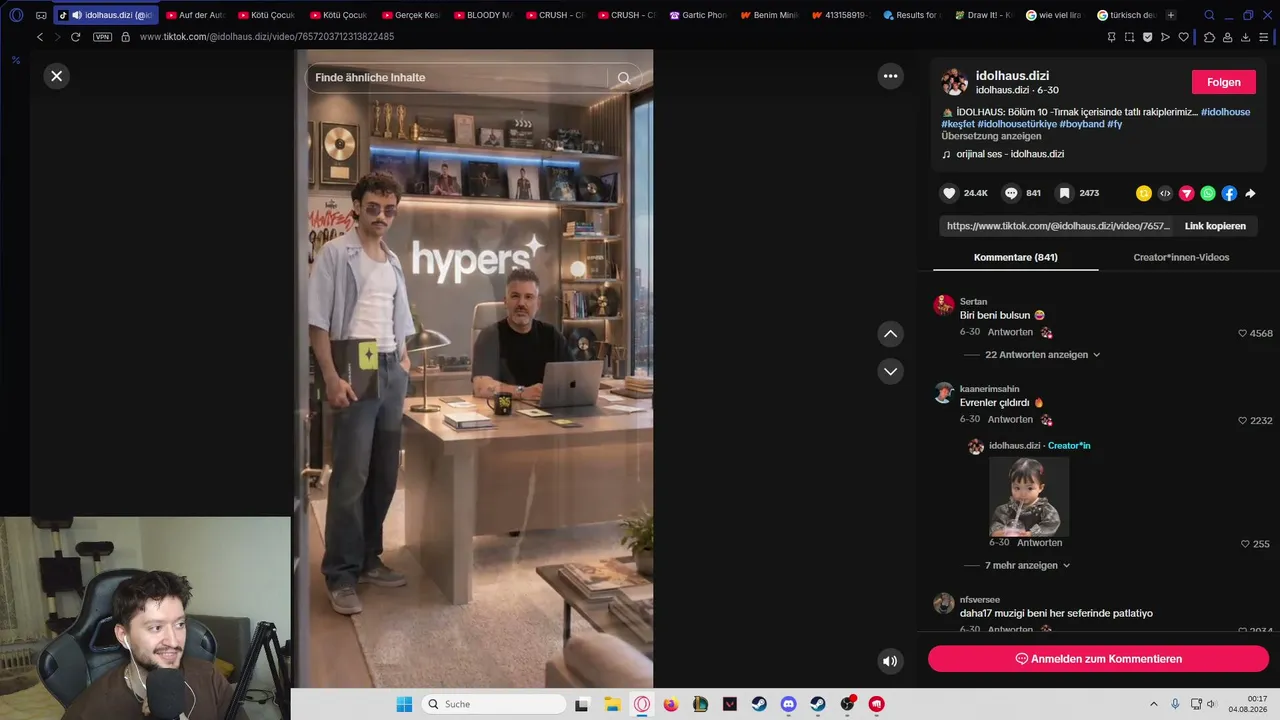Reply to Sertan's comment via Antworten

(1010, 332)
